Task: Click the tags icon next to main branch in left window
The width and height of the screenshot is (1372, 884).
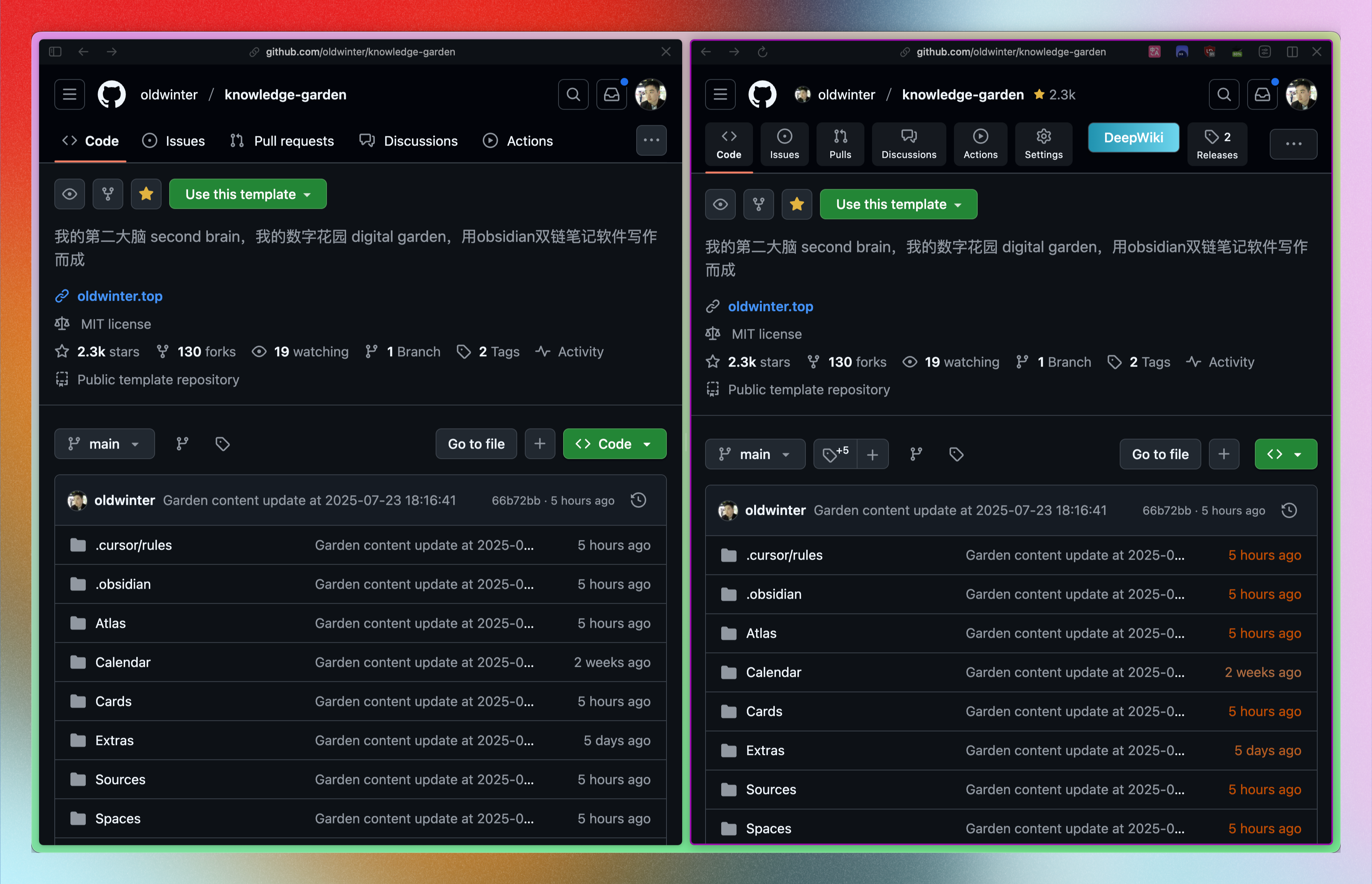Action: [x=222, y=444]
